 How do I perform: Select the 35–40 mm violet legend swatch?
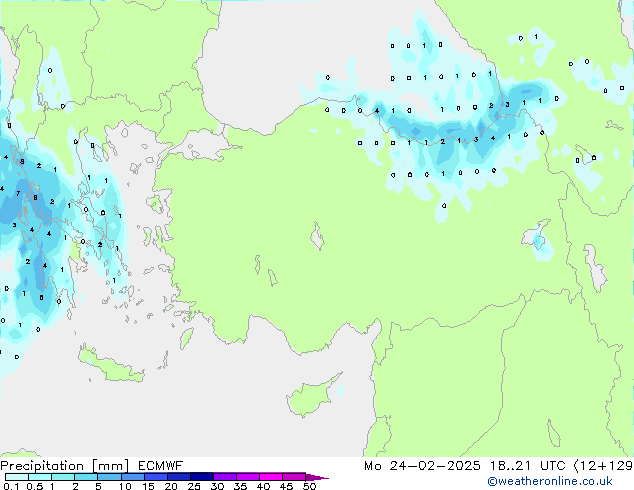[248, 477]
